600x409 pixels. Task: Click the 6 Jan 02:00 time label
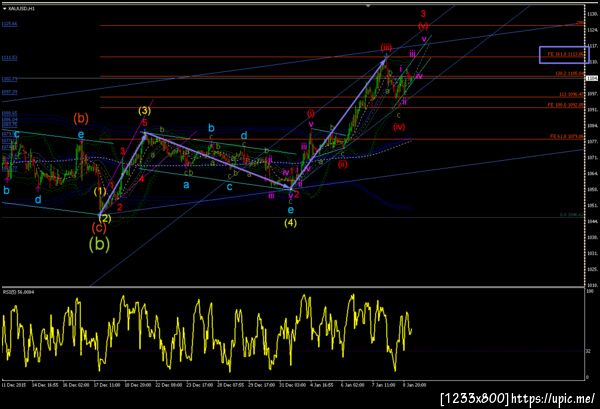353,385
